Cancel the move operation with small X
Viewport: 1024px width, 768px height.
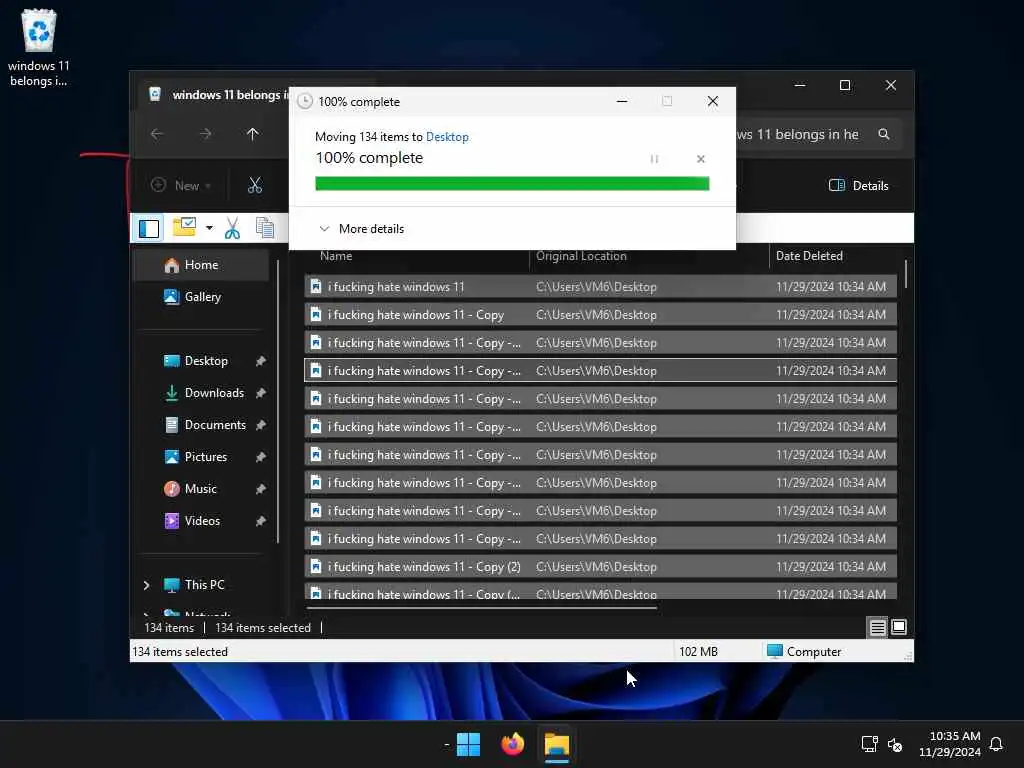pos(701,159)
